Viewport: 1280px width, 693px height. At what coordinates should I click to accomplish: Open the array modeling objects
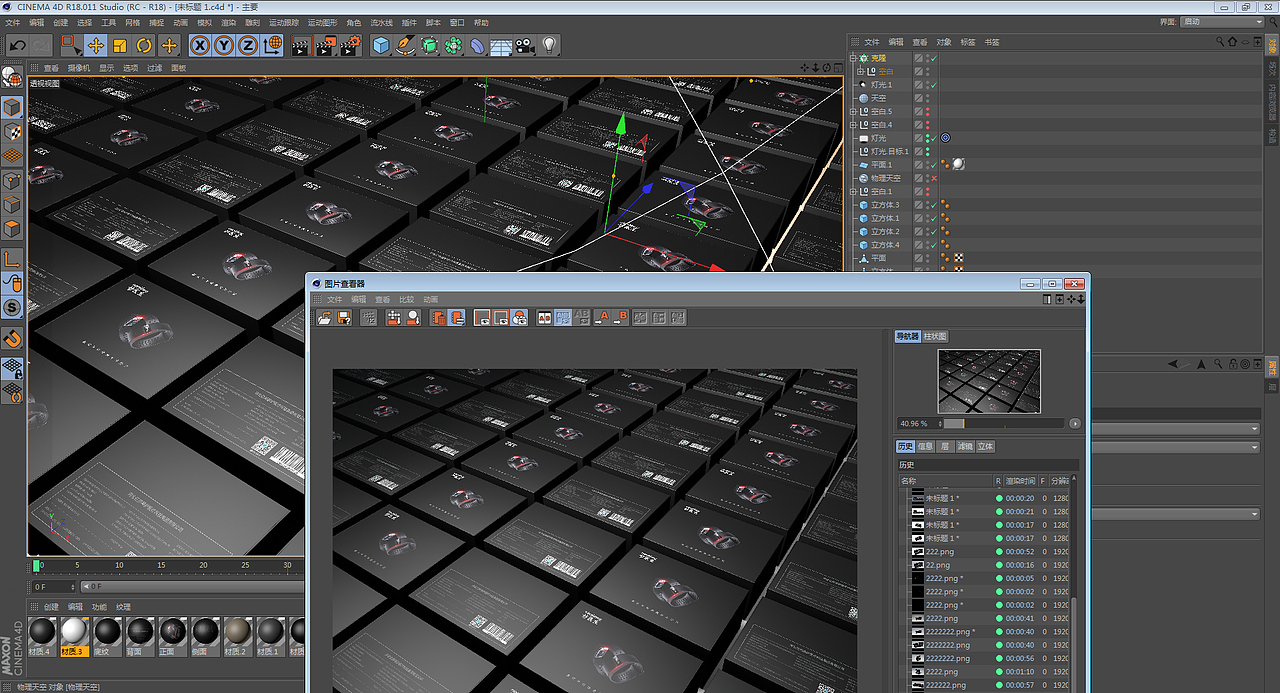pyautogui.click(x=453, y=45)
